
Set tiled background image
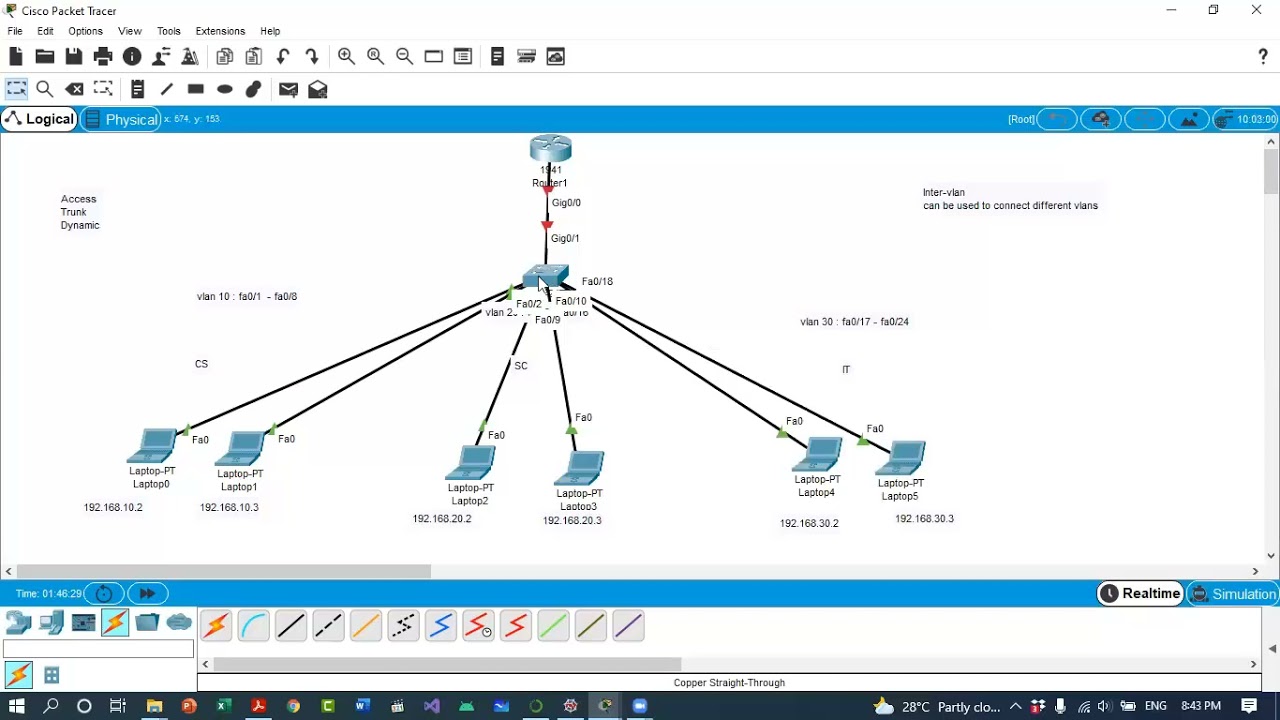pos(1189,119)
